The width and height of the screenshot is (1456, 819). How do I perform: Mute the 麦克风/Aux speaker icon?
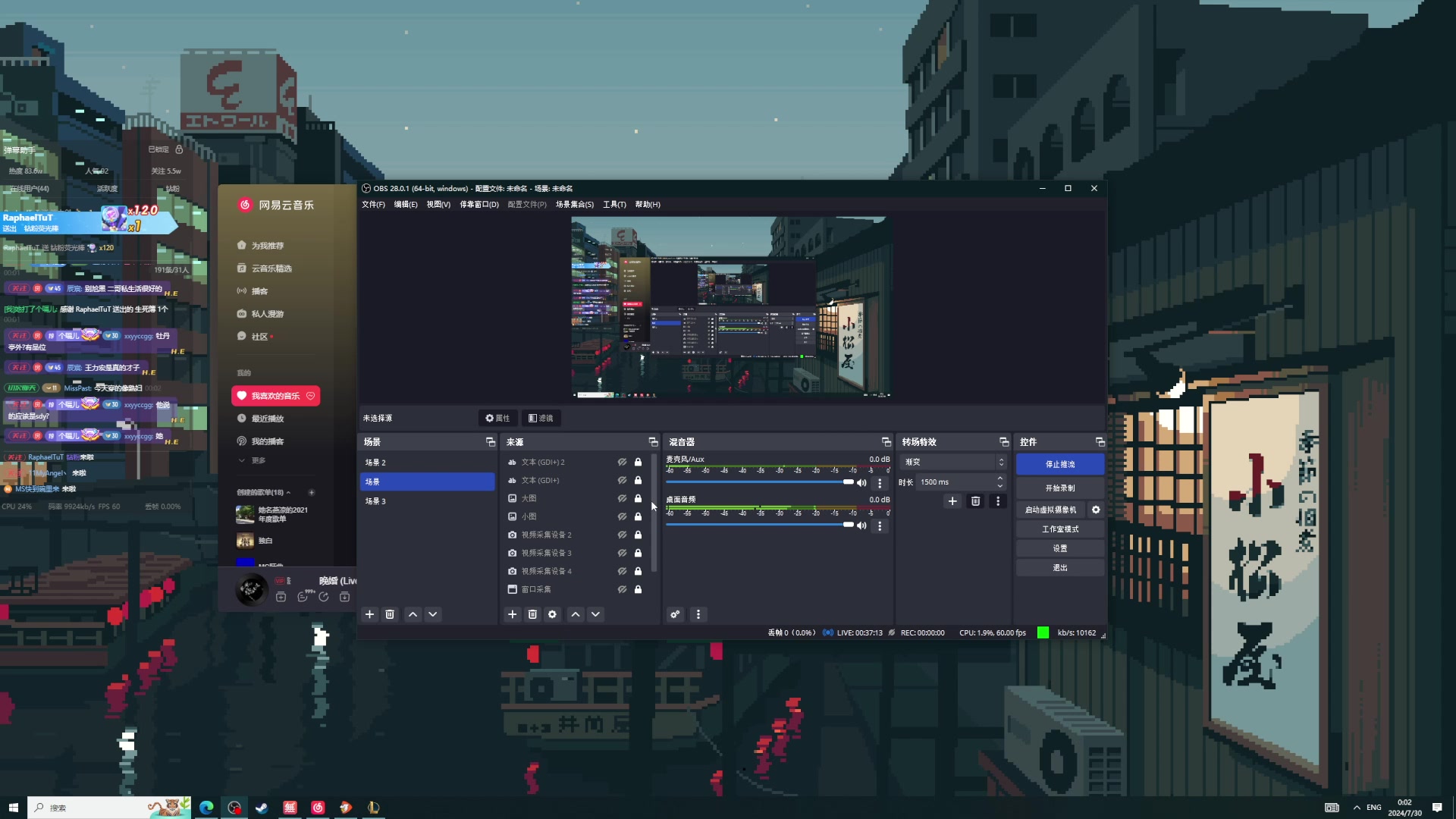click(861, 483)
